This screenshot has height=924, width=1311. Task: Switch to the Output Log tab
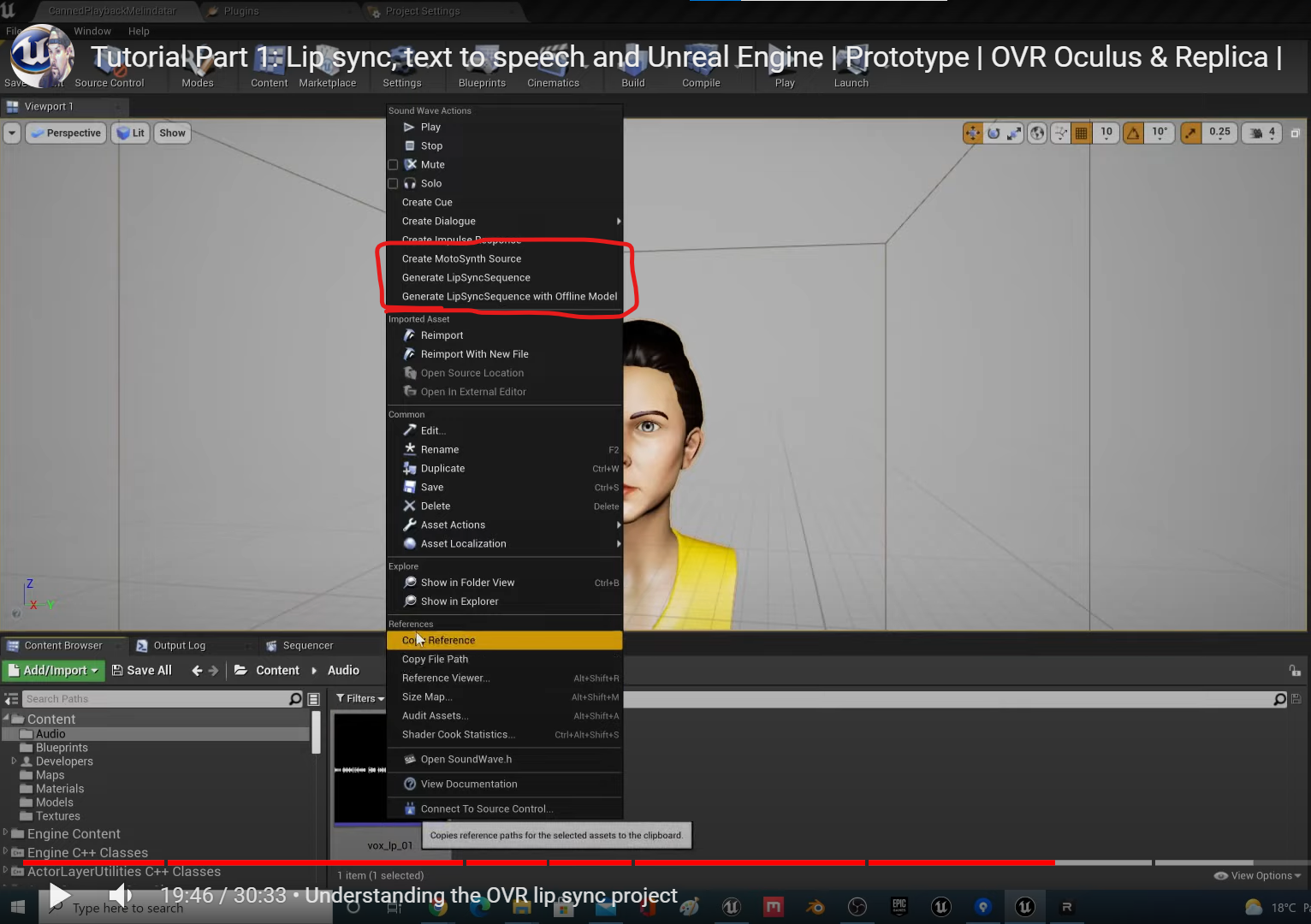[x=180, y=646]
